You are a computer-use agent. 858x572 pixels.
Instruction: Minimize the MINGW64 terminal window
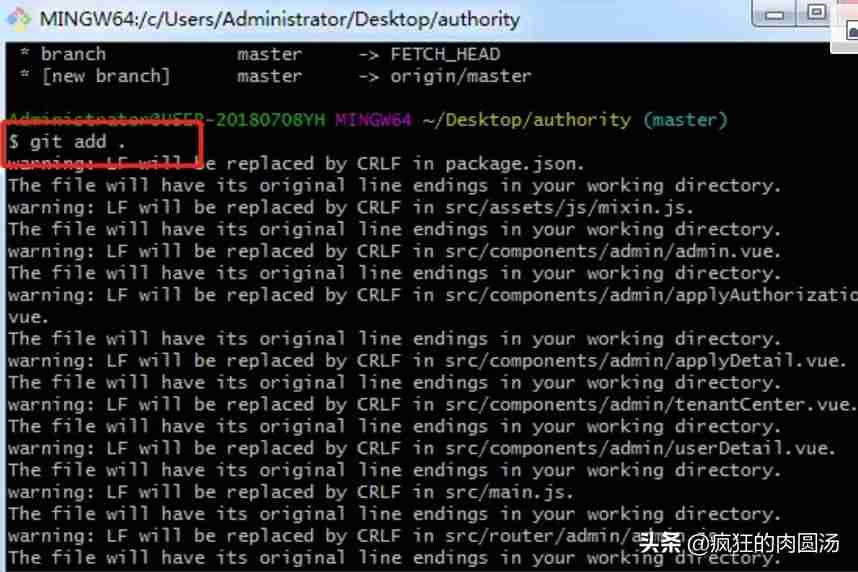coord(774,14)
